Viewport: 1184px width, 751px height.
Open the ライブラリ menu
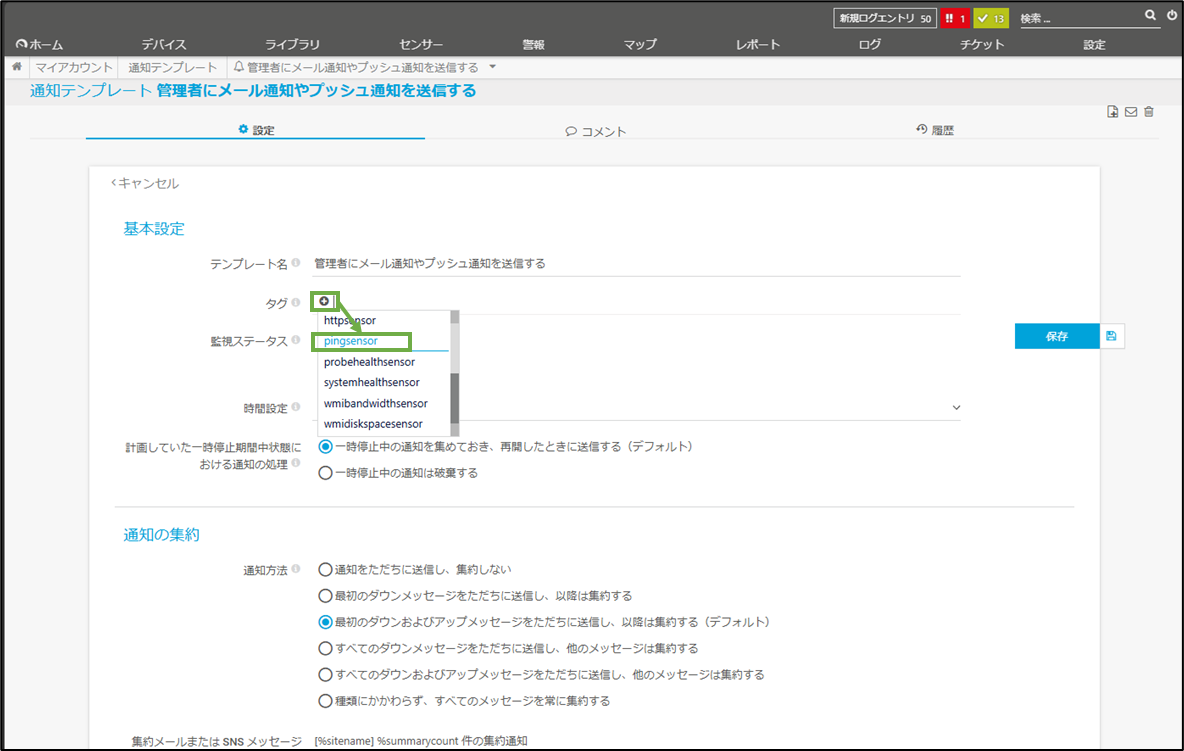[x=292, y=45]
